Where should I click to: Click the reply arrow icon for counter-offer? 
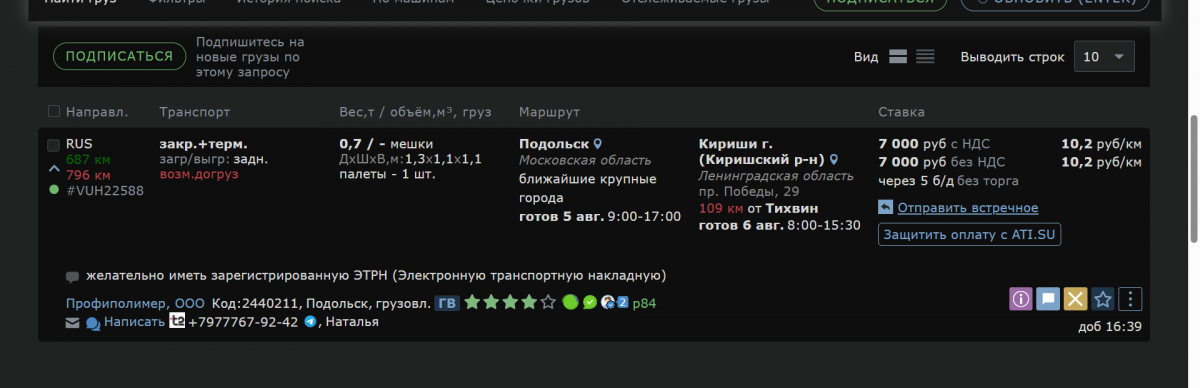click(885, 207)
